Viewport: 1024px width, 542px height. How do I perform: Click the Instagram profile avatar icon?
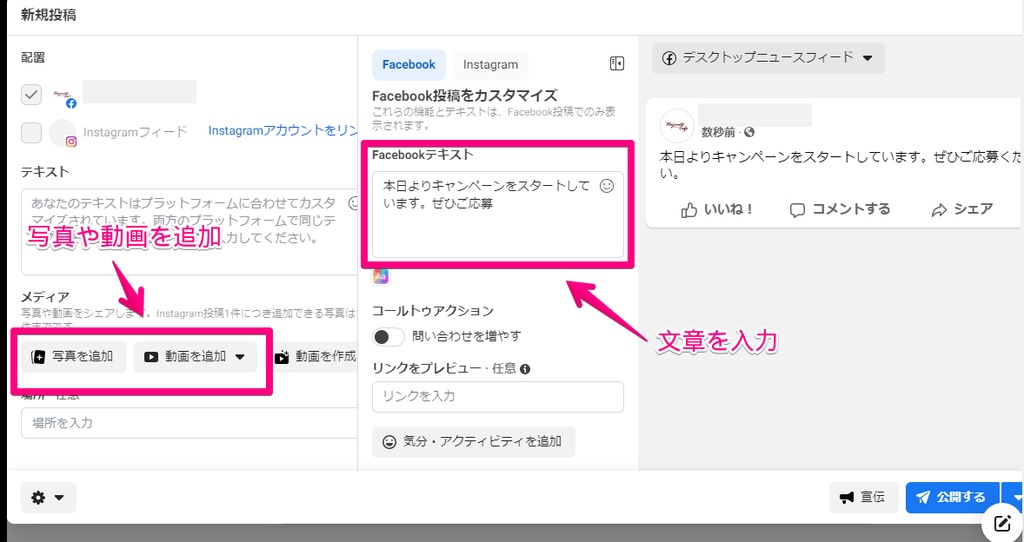coord(63,133)
